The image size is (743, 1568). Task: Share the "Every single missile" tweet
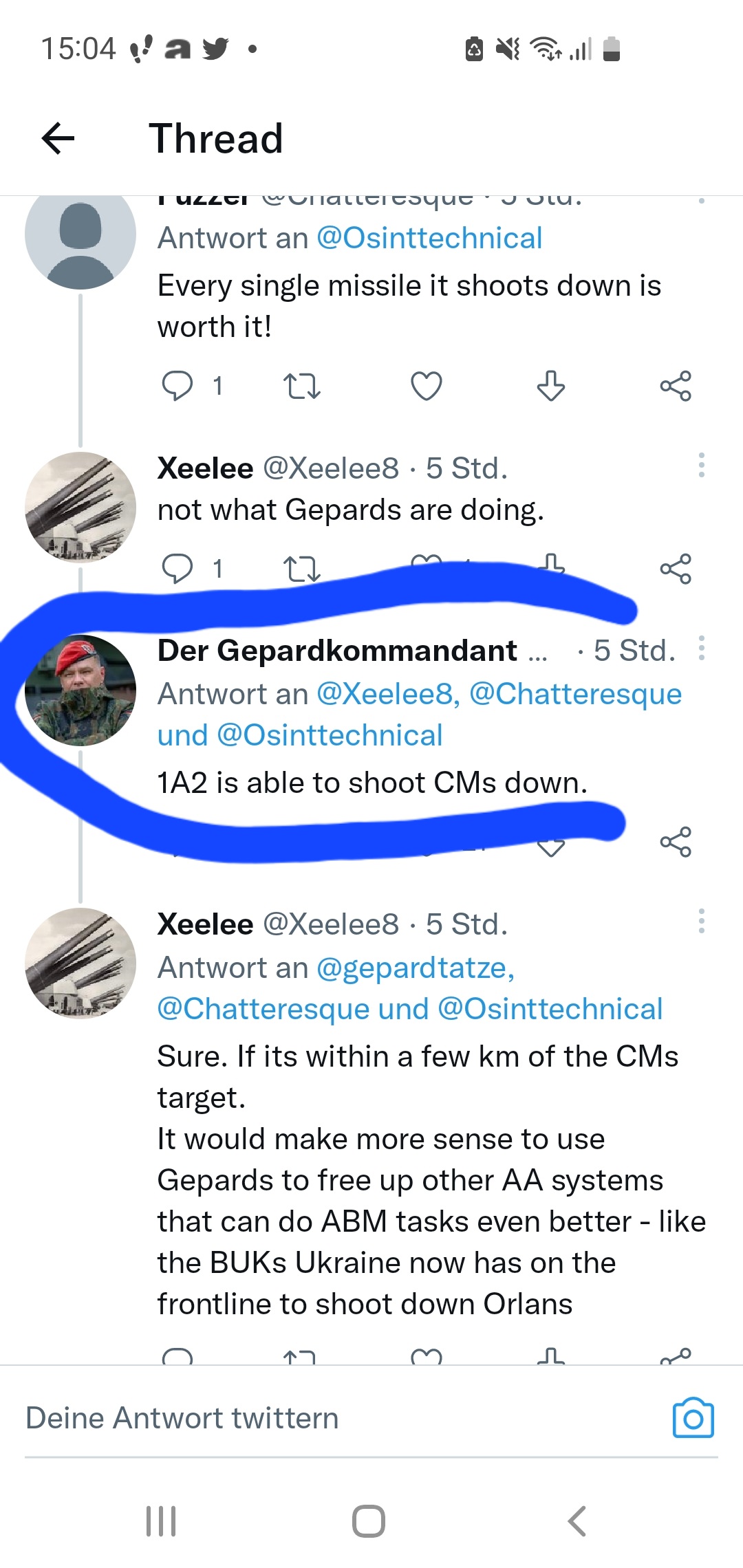click(676, 386)
